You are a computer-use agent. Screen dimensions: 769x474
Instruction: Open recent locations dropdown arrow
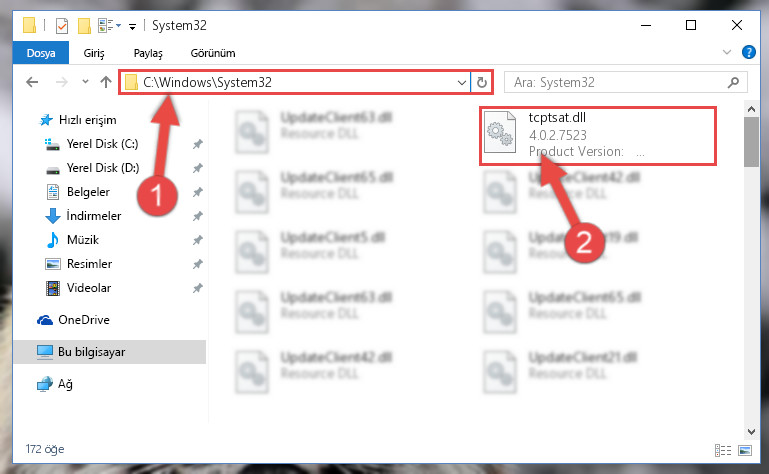[x=85, y=82]
